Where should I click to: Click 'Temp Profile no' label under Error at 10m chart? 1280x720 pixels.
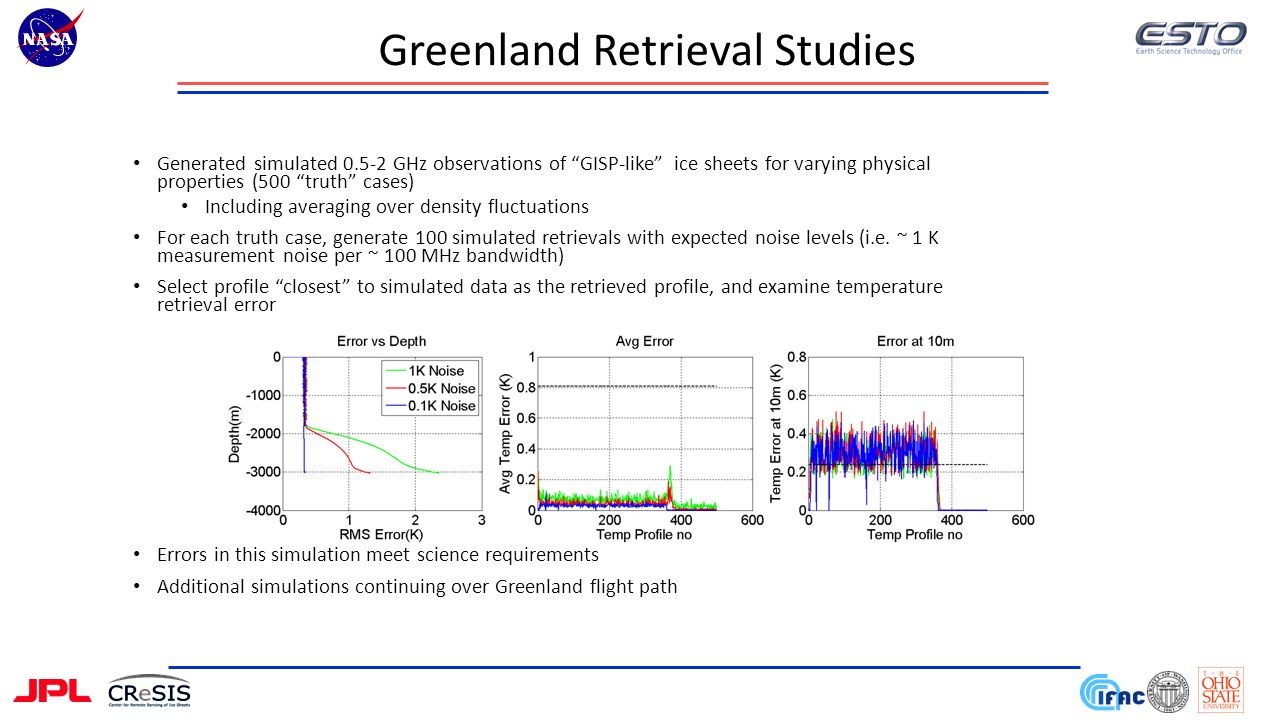915,534
